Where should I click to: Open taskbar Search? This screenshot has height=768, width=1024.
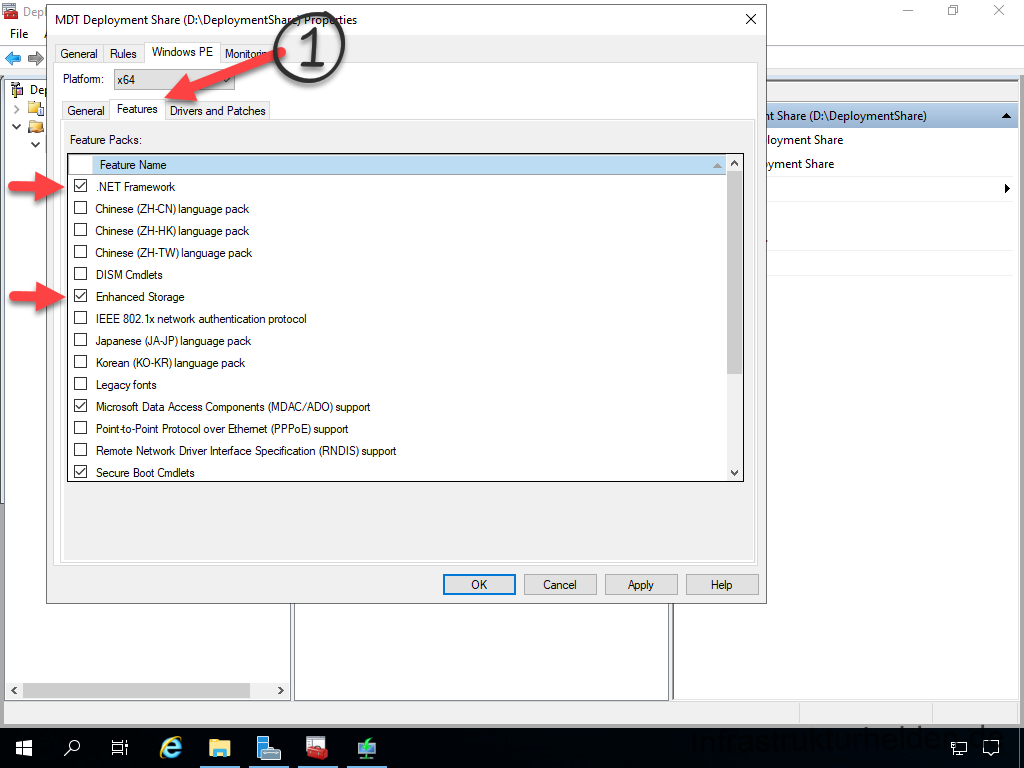[72, 748]
